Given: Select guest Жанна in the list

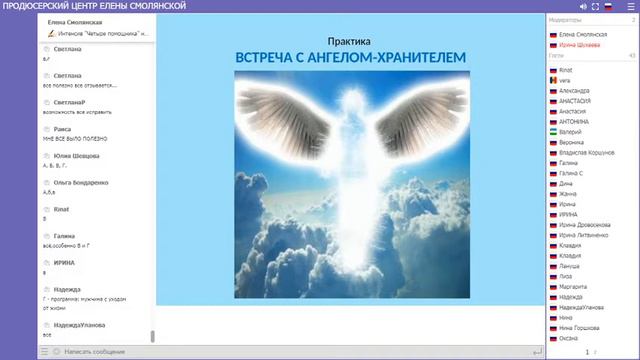Looking at the screenshot, I should [567, 194].
